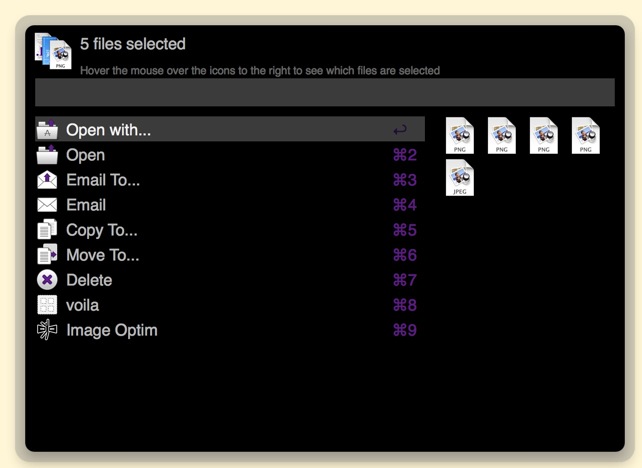Click the Copy To... documents icon

click(x=47, y=230)
